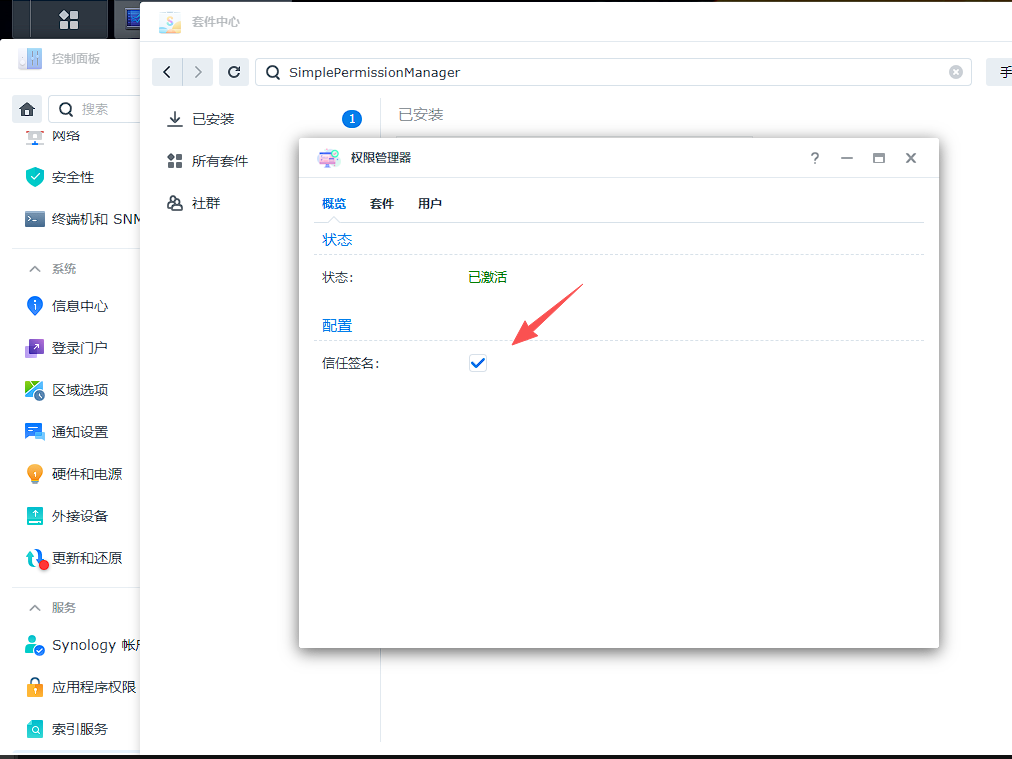Switch to the 用户 tab
This screenshot has width=1012, height=759.
(x=430, y=204)
